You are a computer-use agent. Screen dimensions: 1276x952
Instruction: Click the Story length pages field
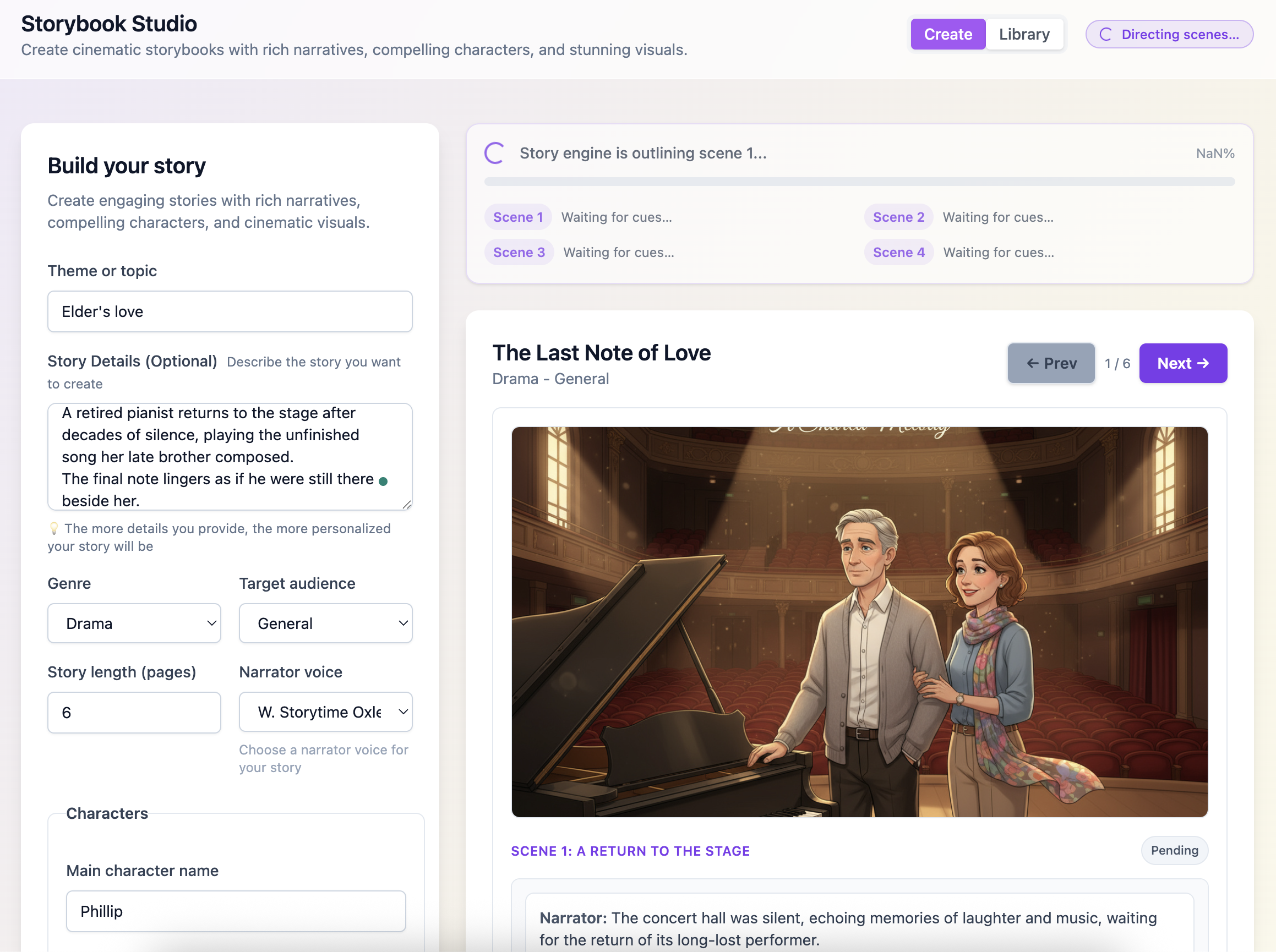[x=134, y=713]
